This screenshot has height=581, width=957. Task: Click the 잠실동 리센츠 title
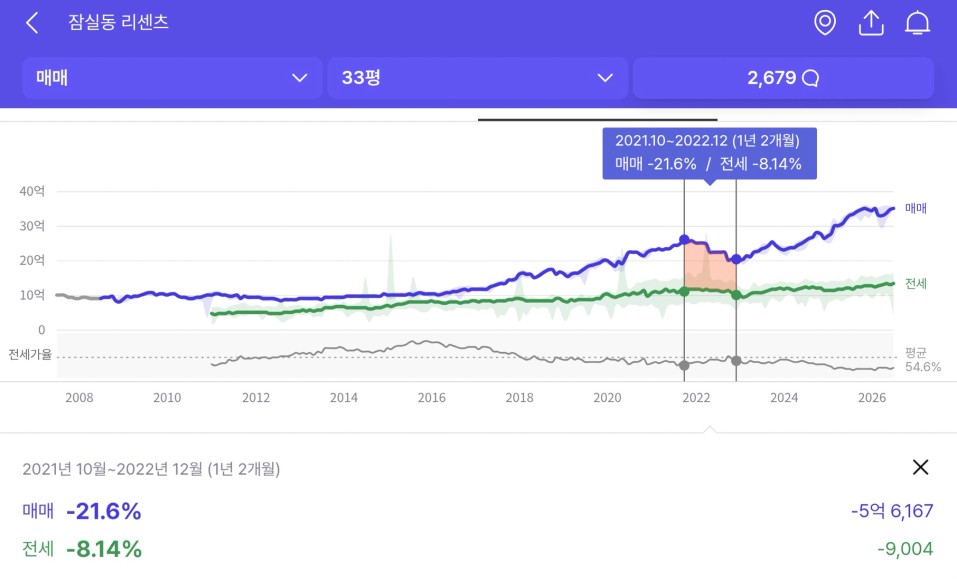point(118,23)
